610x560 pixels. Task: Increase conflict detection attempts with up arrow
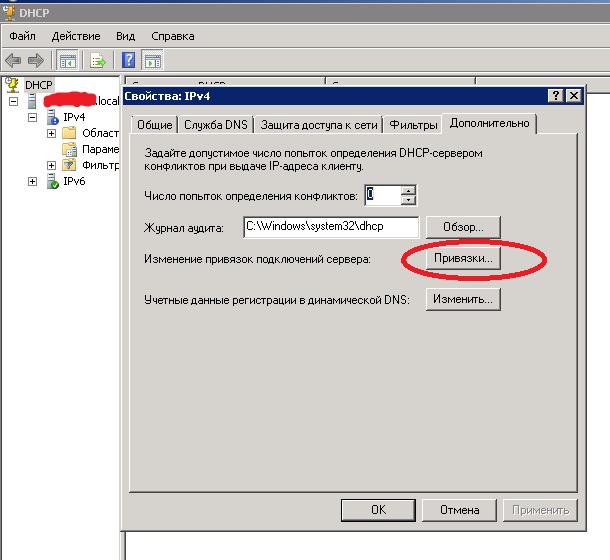(x=408, y=191)
